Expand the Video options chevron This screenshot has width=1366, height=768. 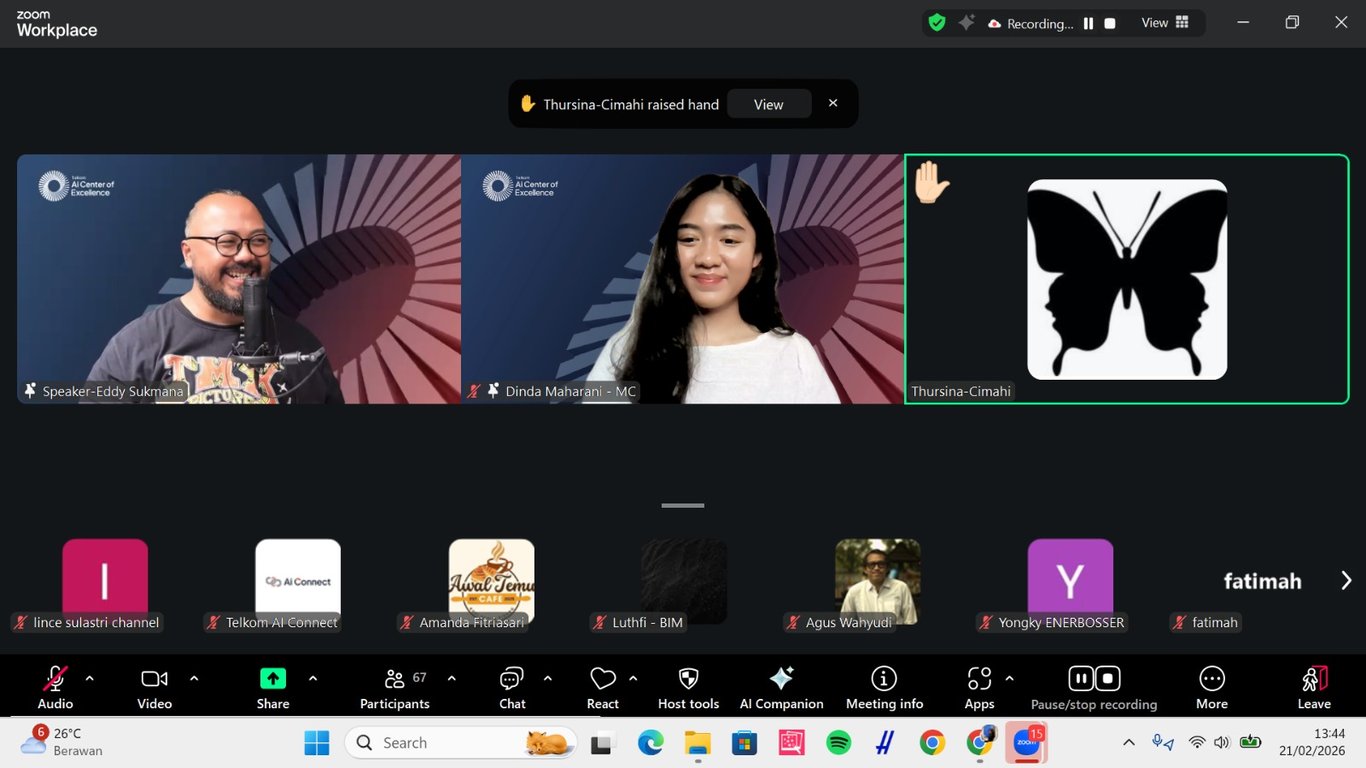coord(193,677)
